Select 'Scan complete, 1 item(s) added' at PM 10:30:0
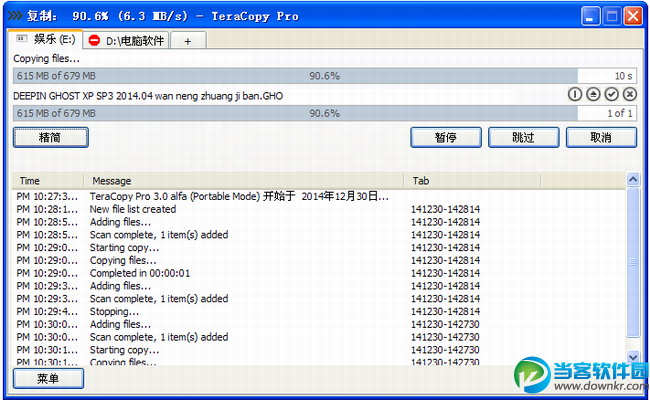This screenshot has height=400, width=650. click(x=319, y=337)
